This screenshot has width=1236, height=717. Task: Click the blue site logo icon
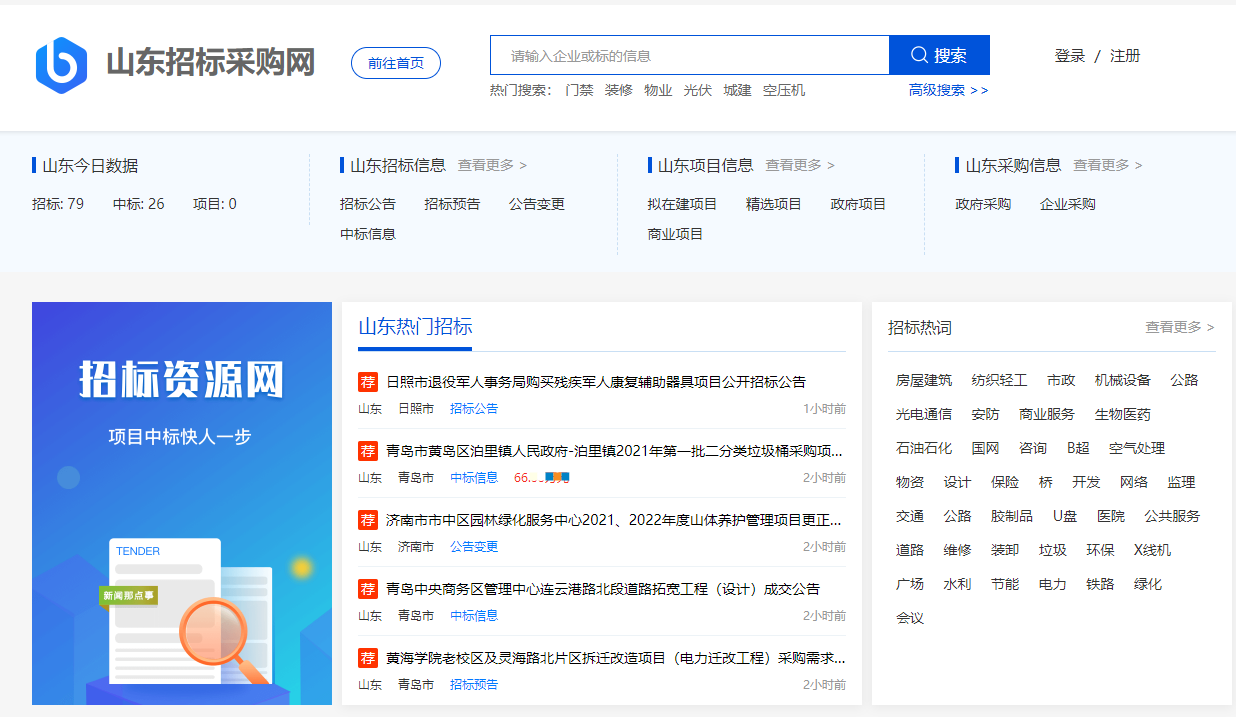coord(61,65)
